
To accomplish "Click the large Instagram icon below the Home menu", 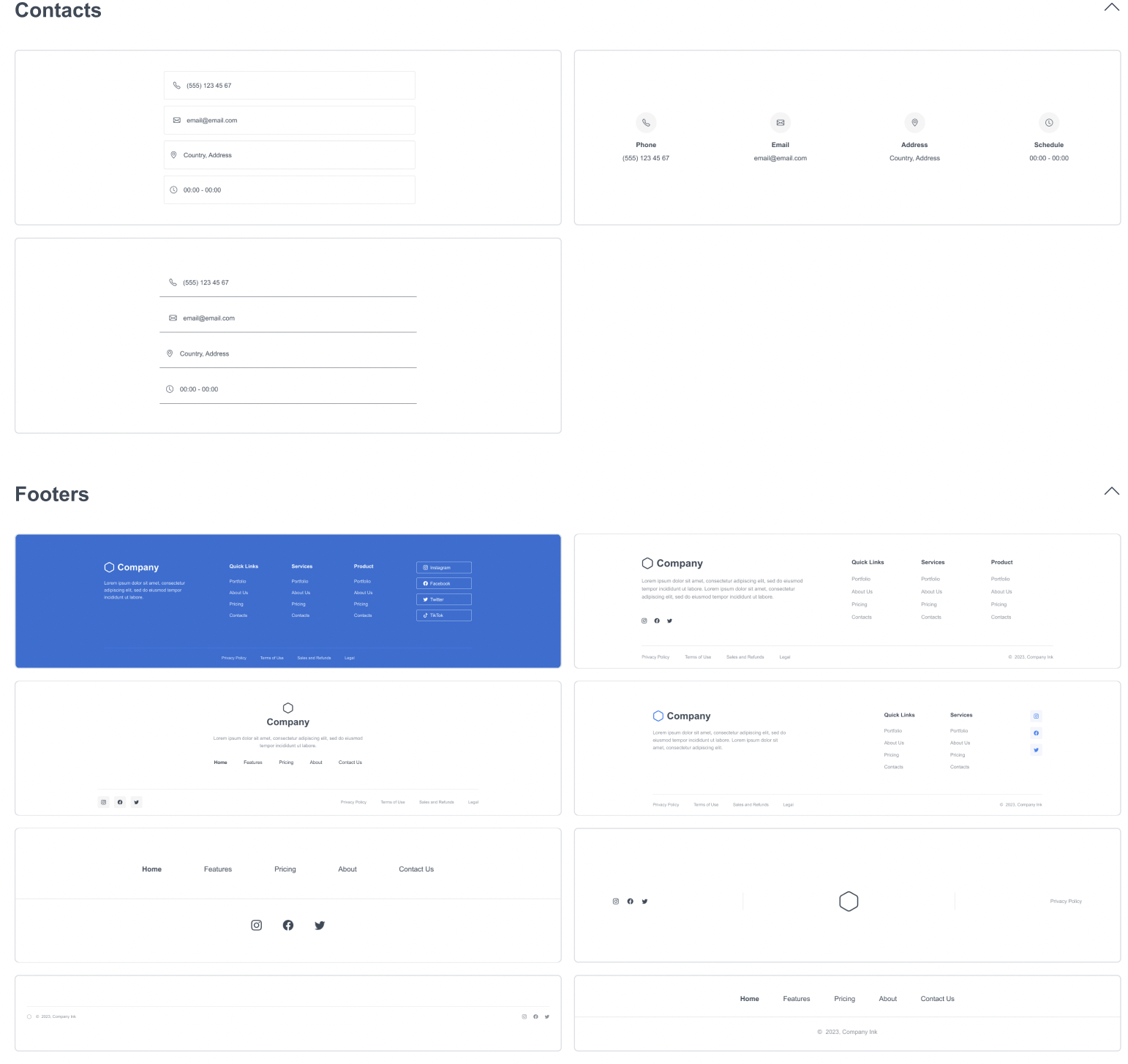I will 256,926.
